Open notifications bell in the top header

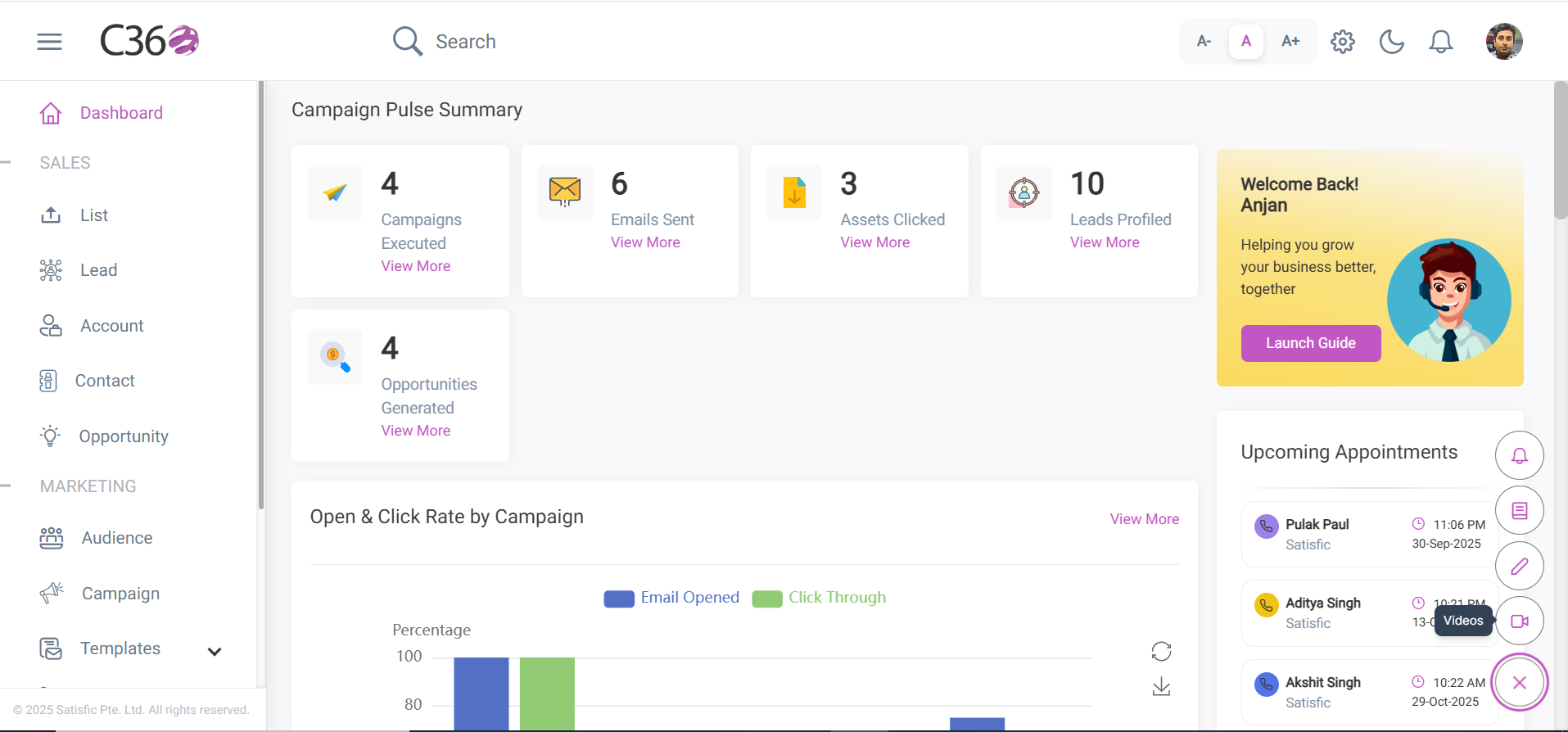tap(1441, 41)
